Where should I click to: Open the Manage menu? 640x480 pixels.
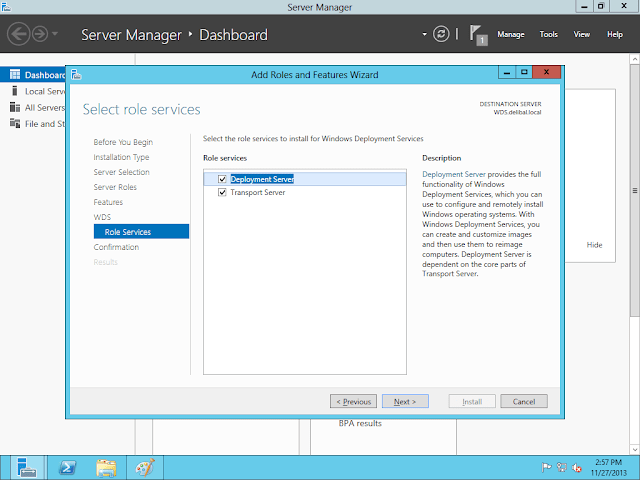click(x=510, y=35)
